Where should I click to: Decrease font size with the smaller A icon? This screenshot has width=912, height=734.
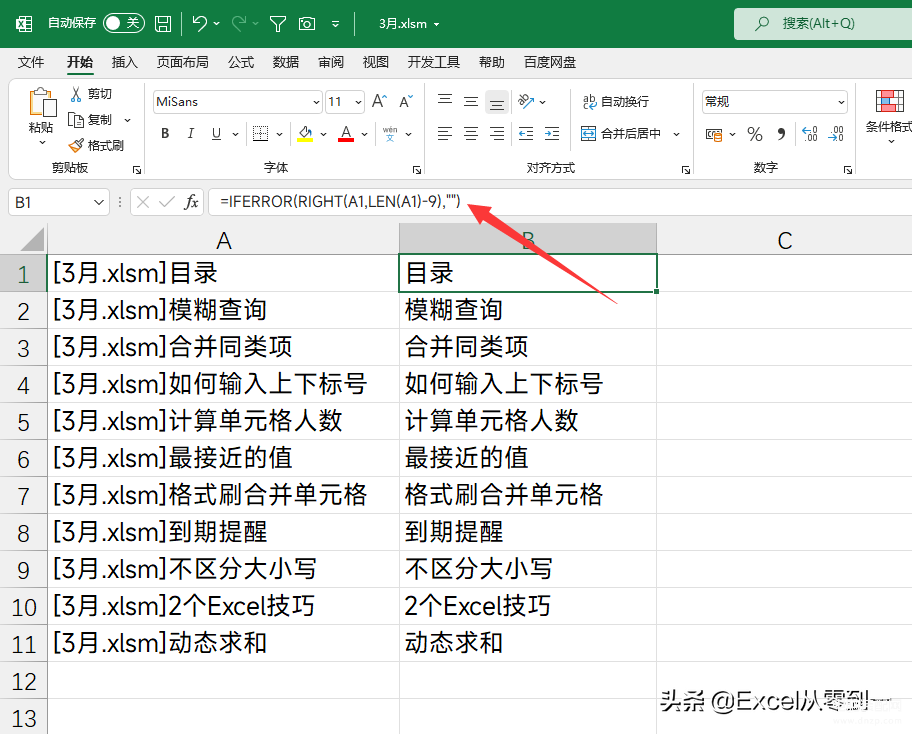click(x=406, y=101)
